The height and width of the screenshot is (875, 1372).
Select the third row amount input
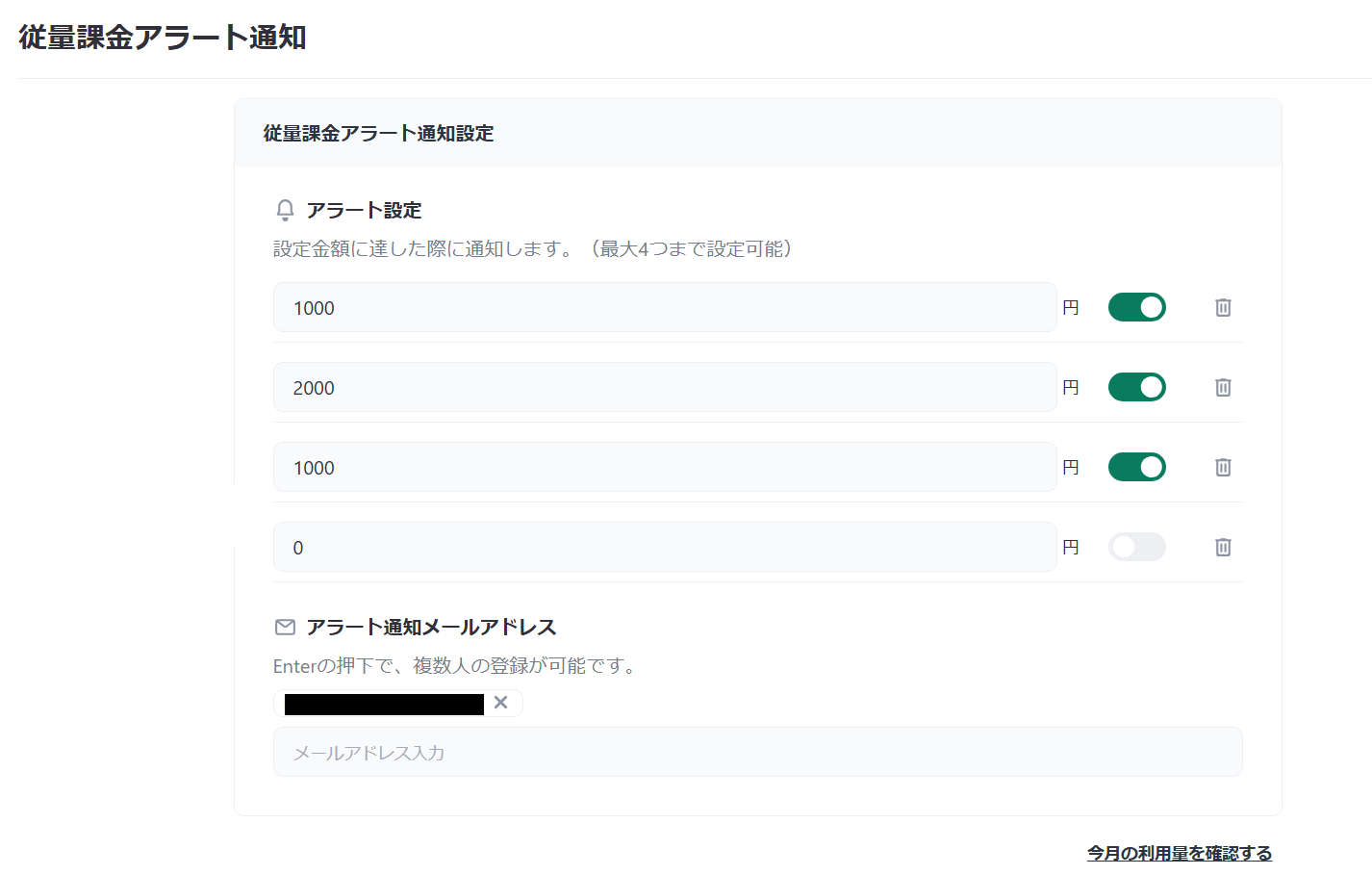pos(664,468)
